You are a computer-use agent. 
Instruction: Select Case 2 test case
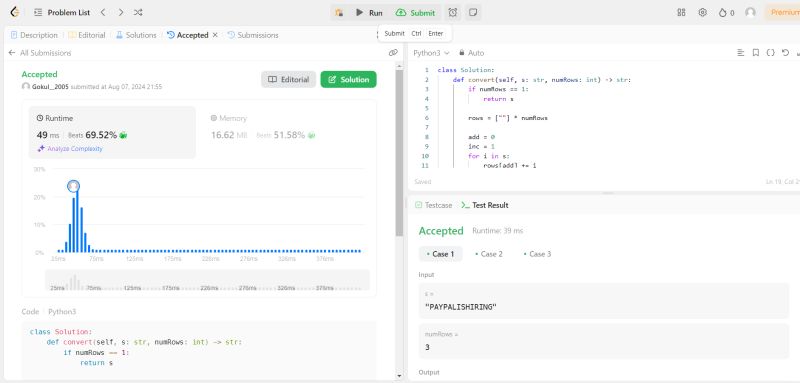click(x=489, y=254)
